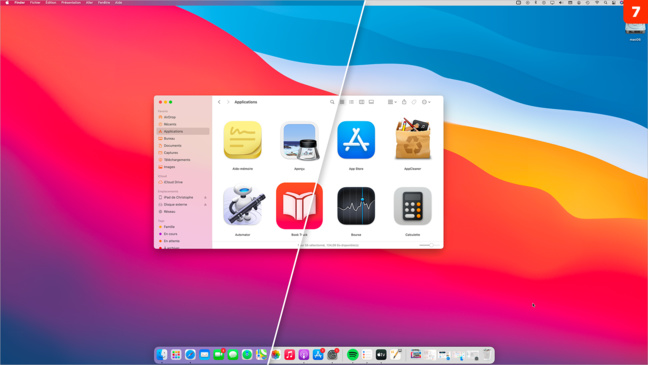648x365 pixels.
Task: Open Photos from the Dock
Action: tap(276, 354)
